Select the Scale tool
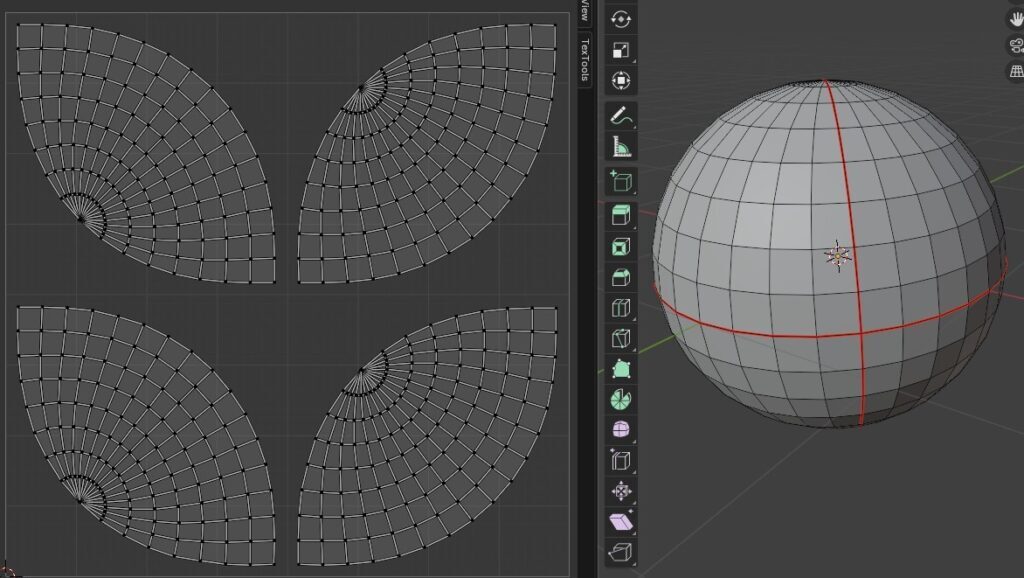 (x=620, y=50)
